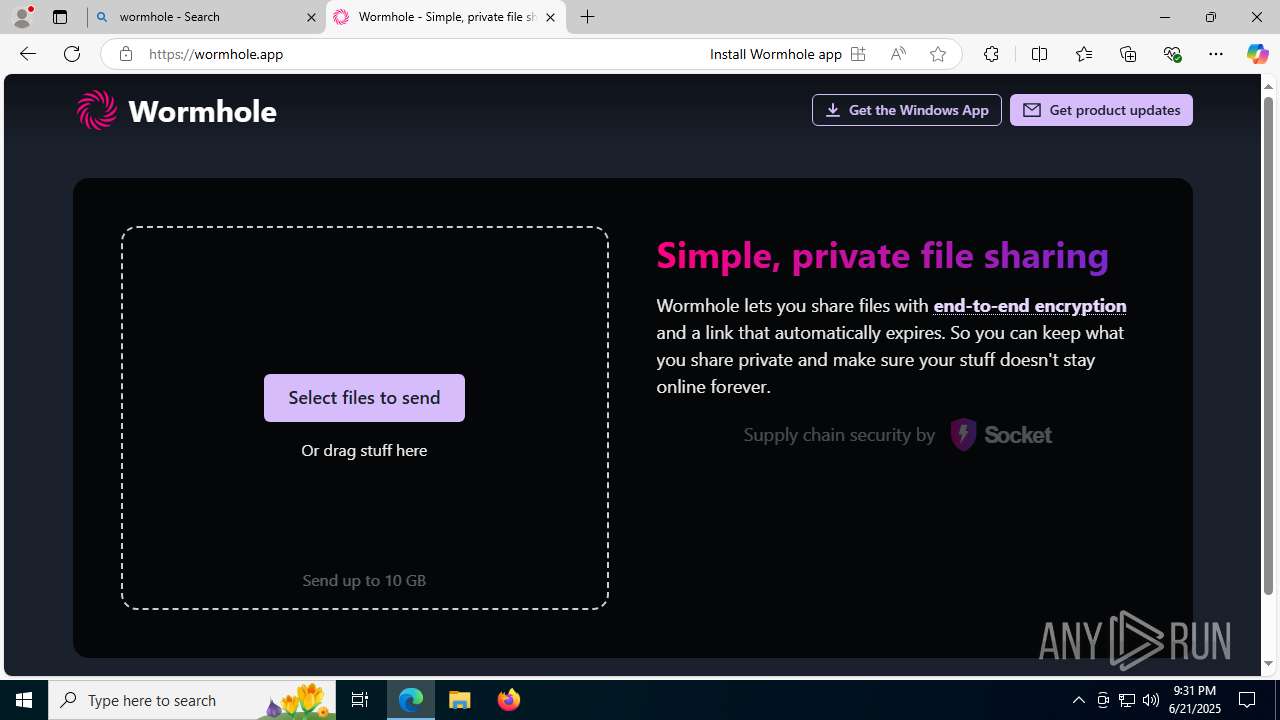The height and width of the screenshot is (720, 1280).
Task: Click Get the Windows App button
Action: point(906,110)
